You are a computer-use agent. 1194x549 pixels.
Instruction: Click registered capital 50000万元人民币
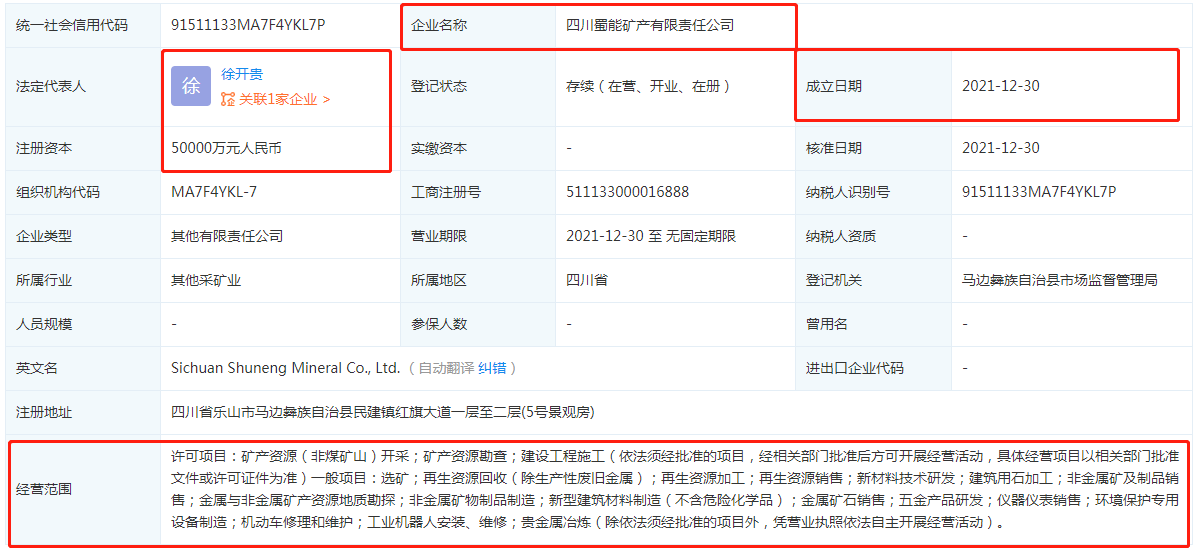(x=226, y=148)
